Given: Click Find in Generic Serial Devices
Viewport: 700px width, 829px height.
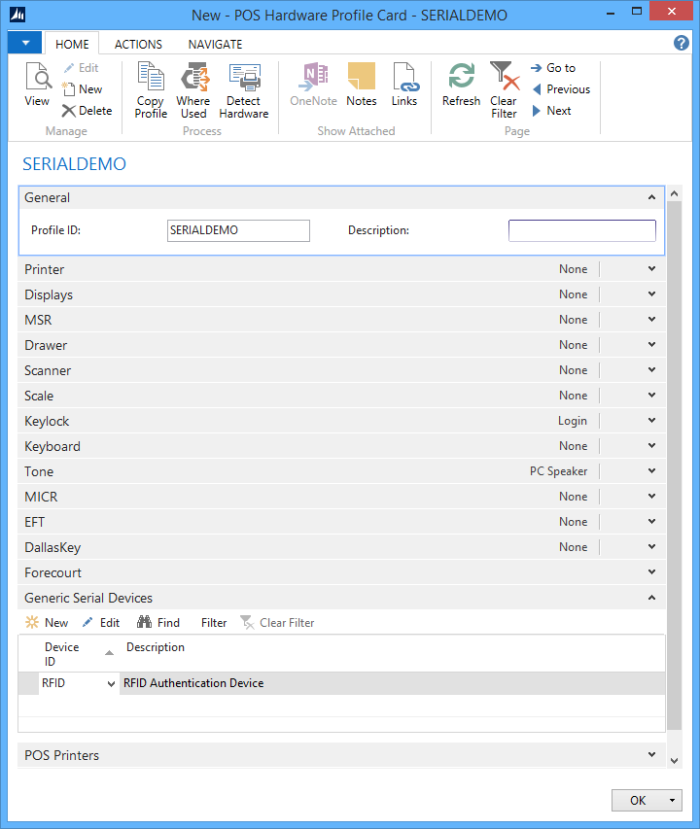Looking at the screenshot, I should [158, 623].
